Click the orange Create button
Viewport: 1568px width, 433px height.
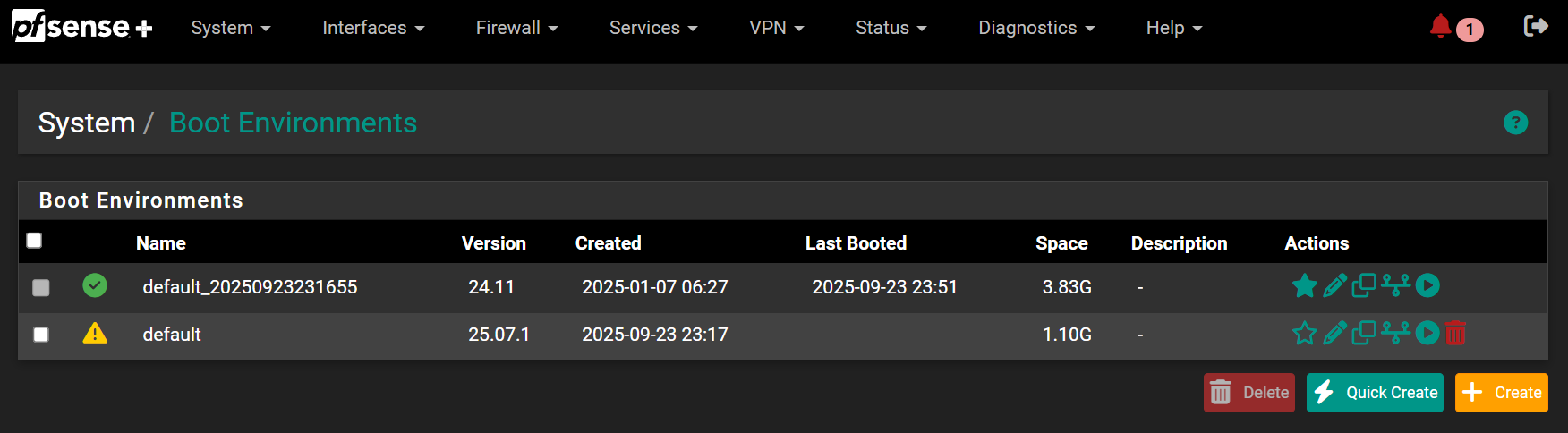(1502, 393)
